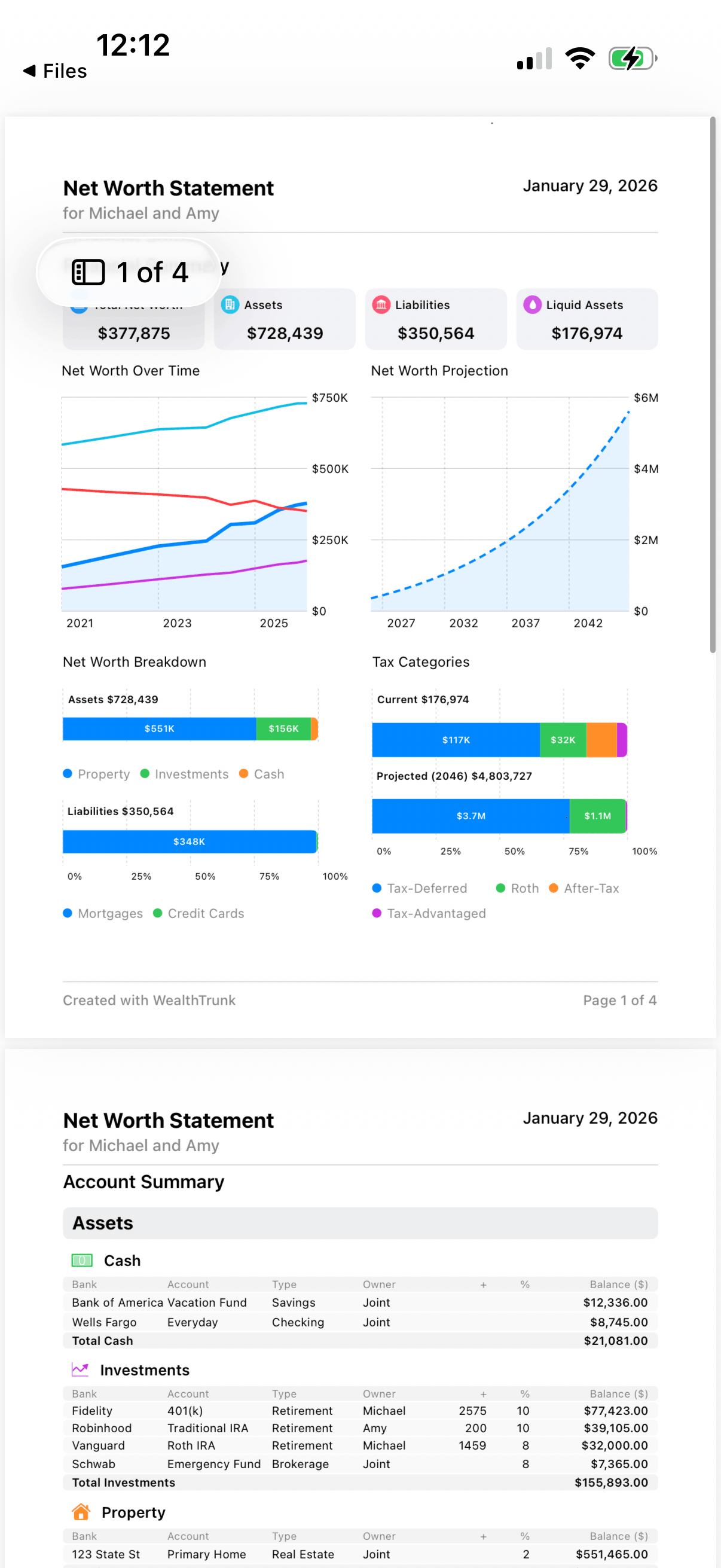
Task: Select the Fidelity 401(k) row
Action: point(359,1411)
